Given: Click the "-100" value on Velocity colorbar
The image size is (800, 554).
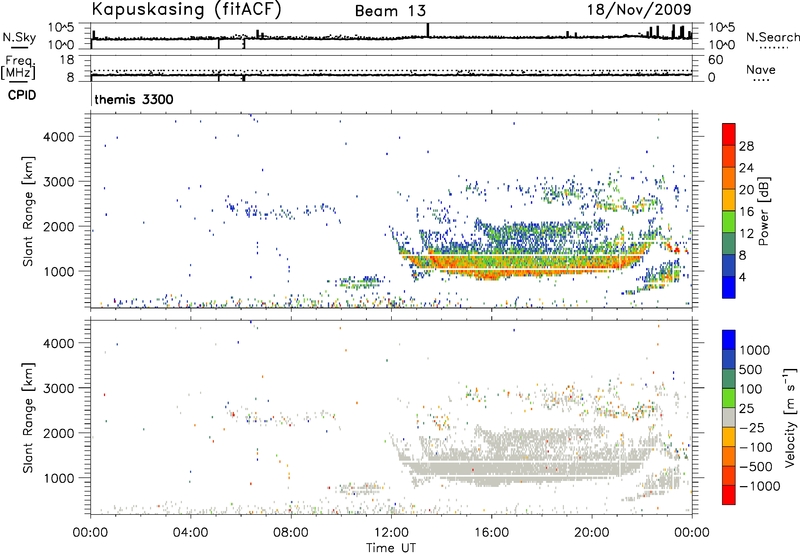Looking at the screenshot, I should click(x=756, y=447).
